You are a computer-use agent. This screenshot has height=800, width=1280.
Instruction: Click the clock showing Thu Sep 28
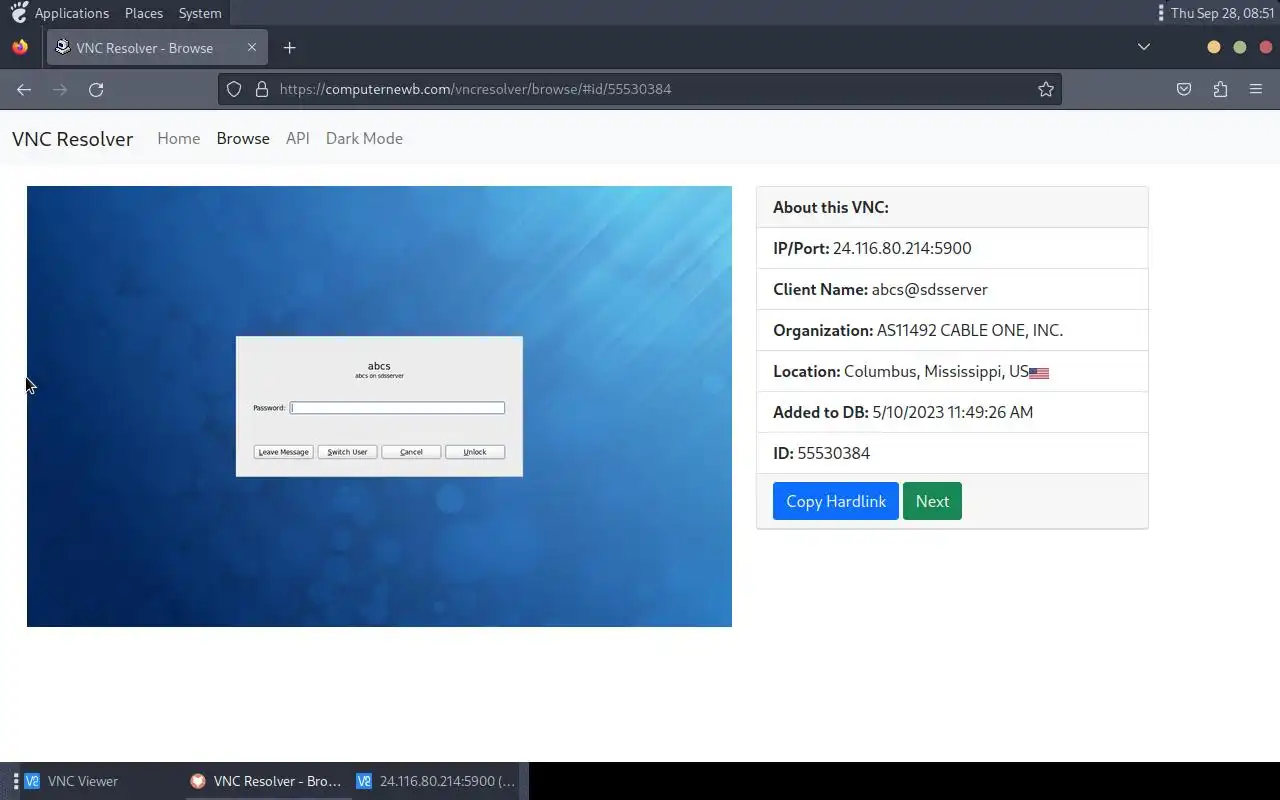[x=1222, y=13]
